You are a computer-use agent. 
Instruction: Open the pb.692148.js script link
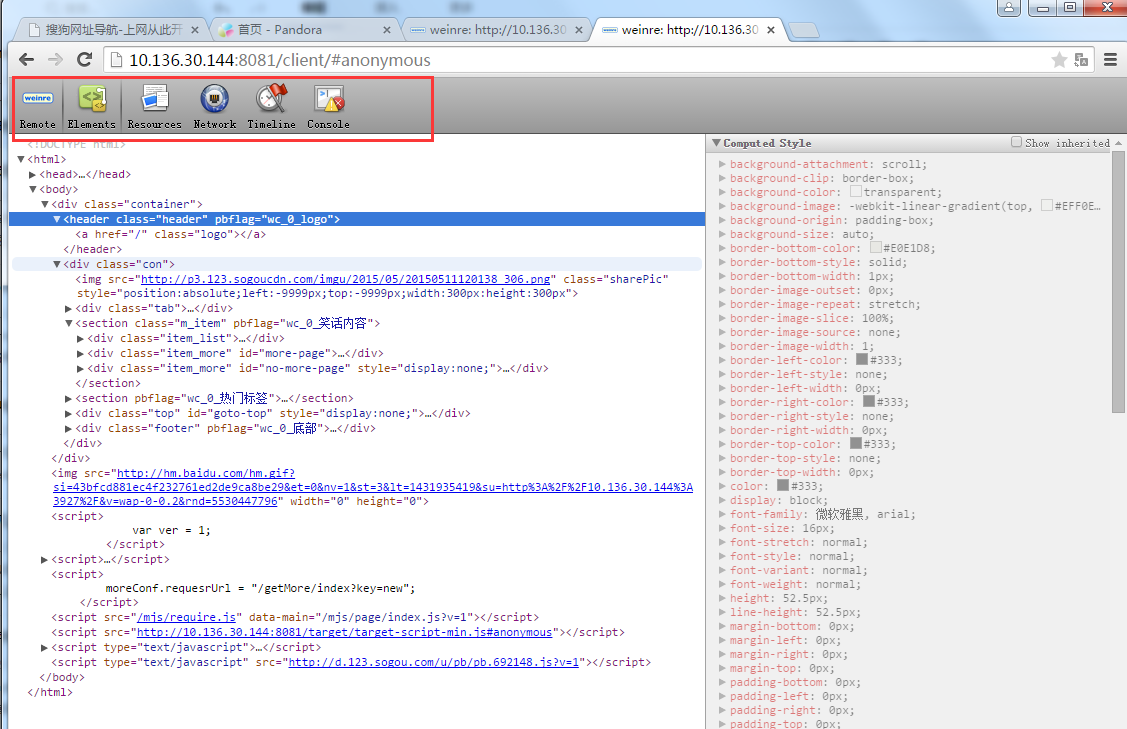coord(433,663)
